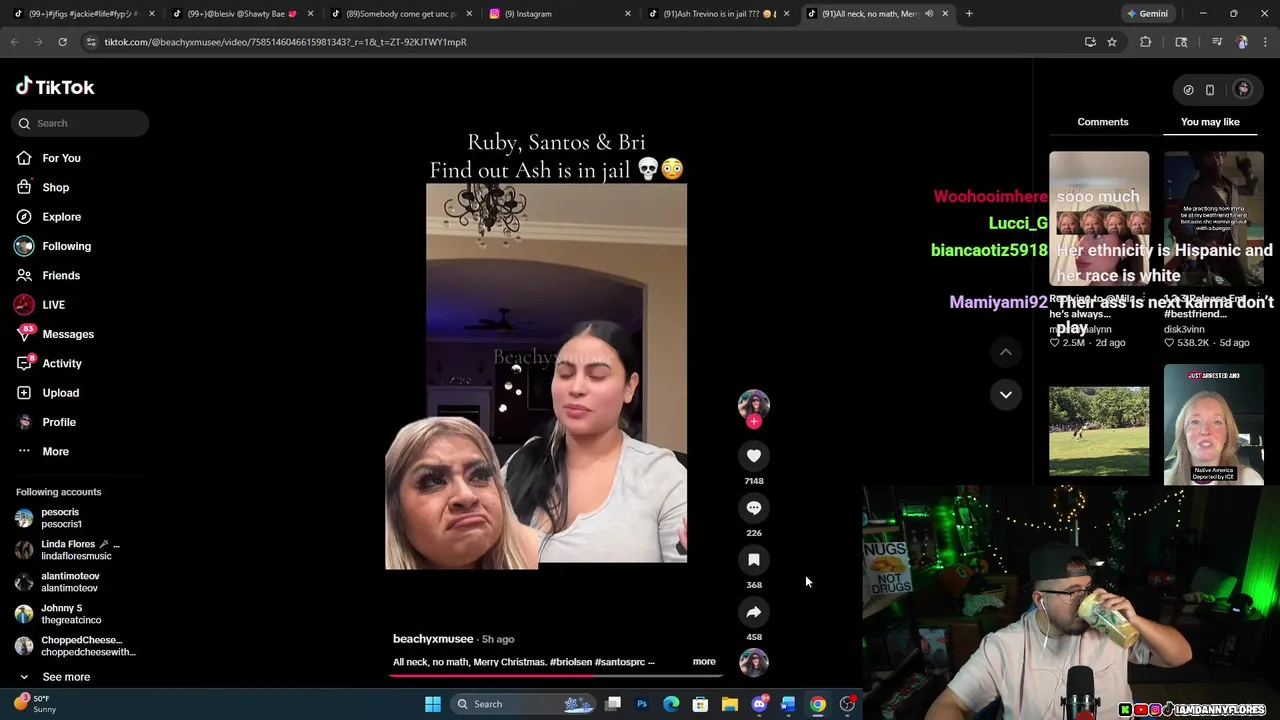
Task: Like the video with the heart icon
Action: click(754, 456)
